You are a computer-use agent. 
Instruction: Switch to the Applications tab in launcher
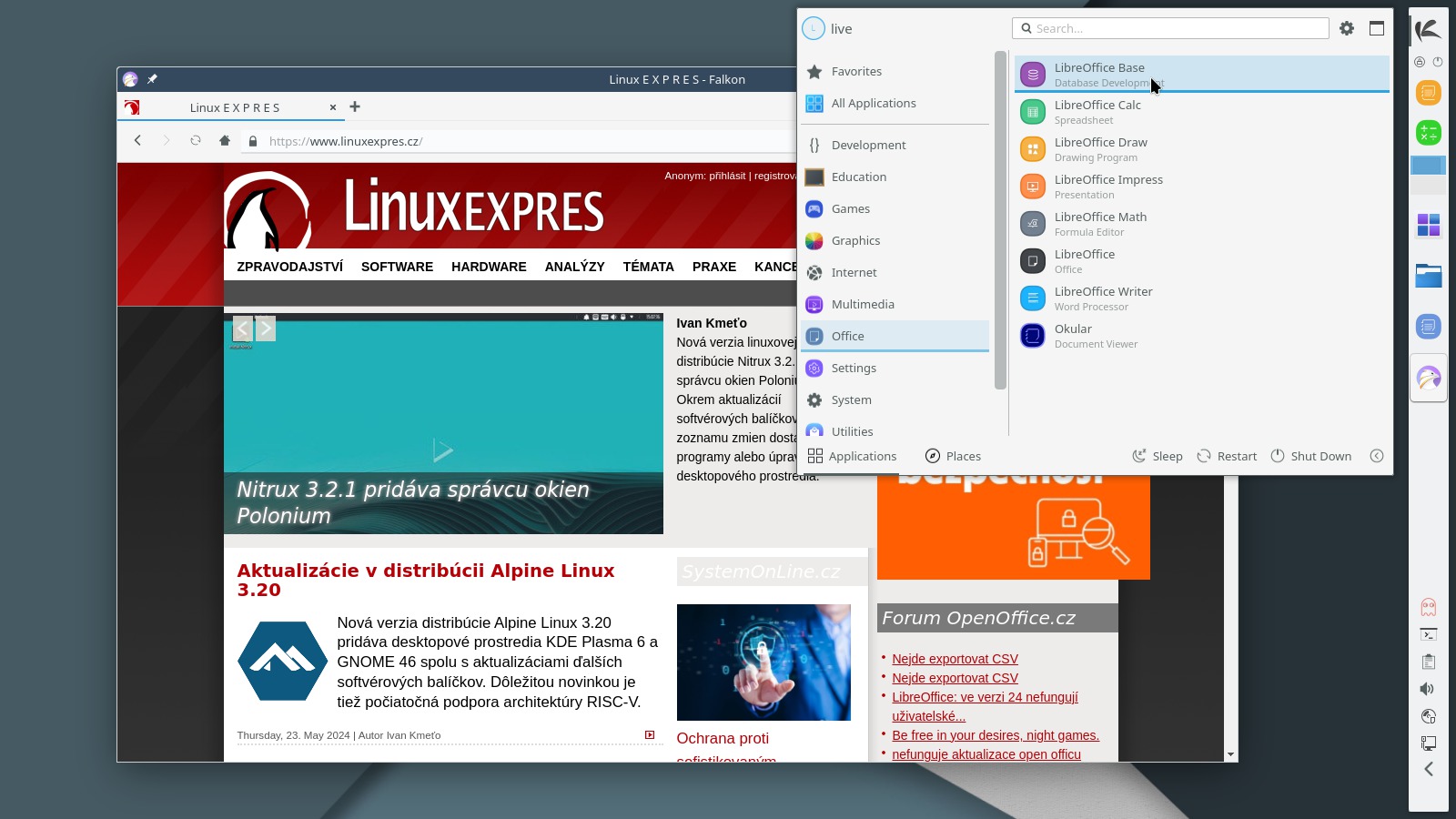point(852,456)
